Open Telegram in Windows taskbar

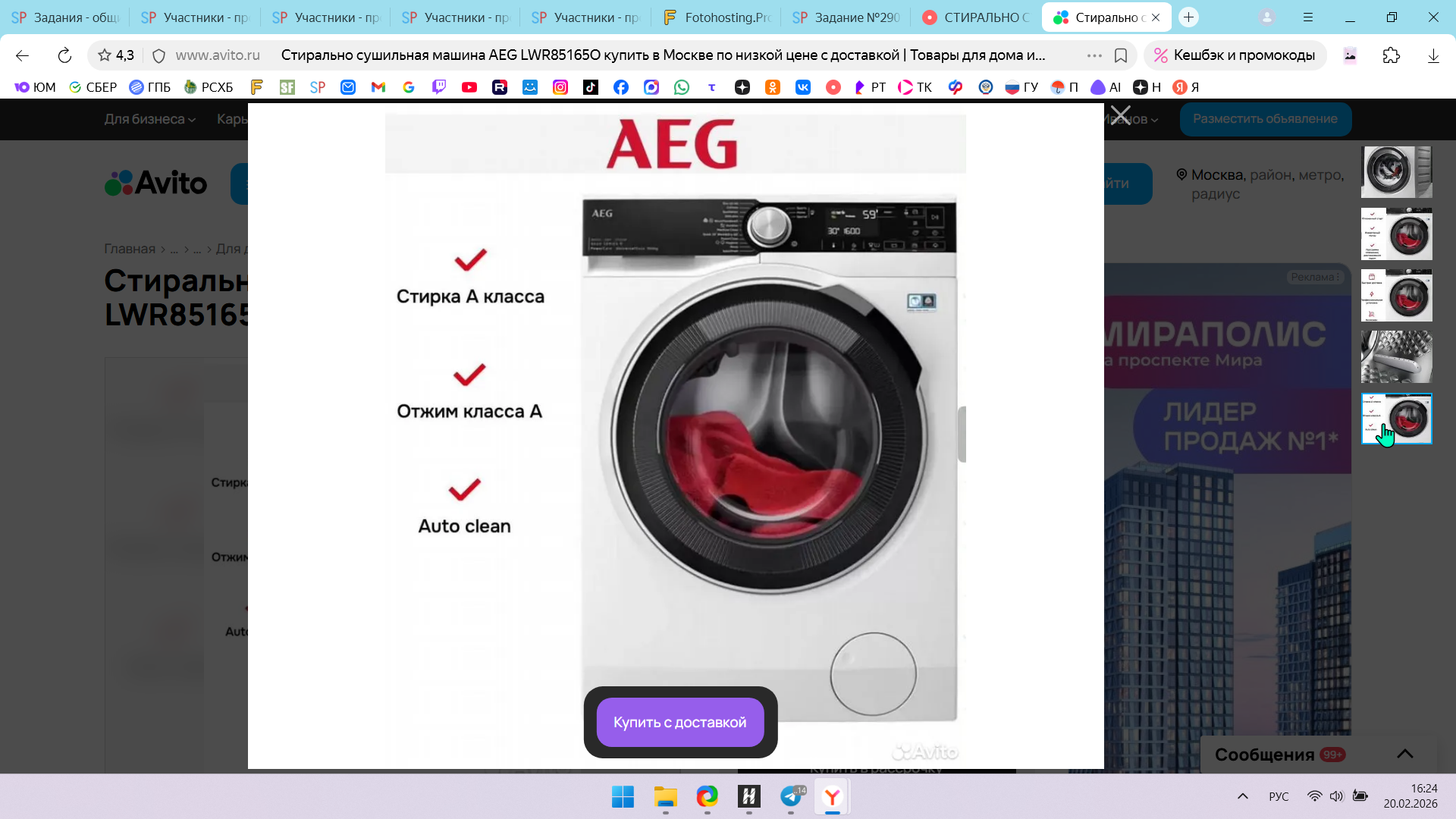[790, 796]
